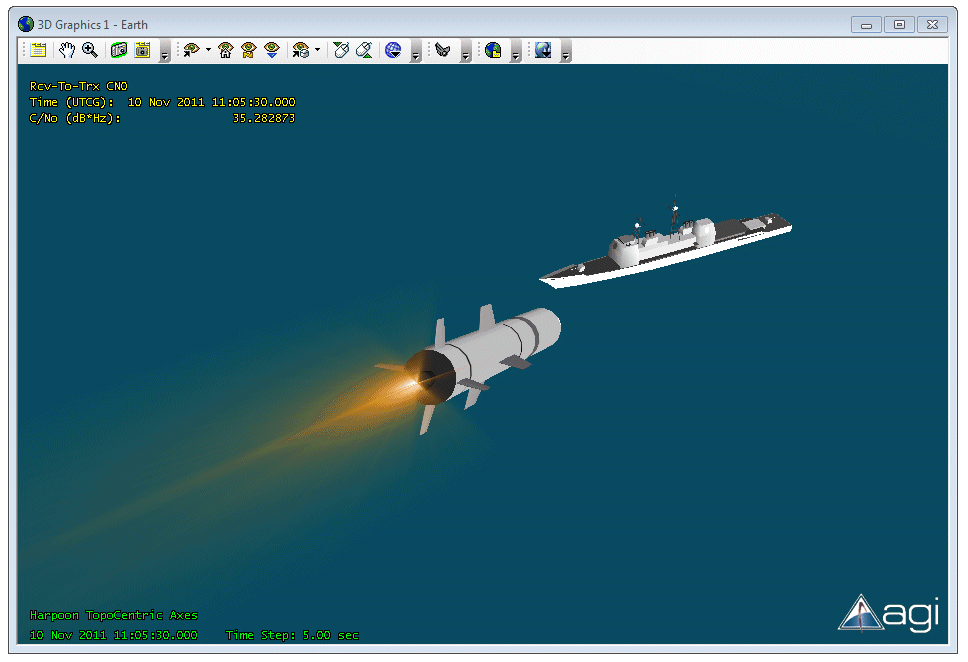Toggle the first mouse mode icon

coord(342,50)
